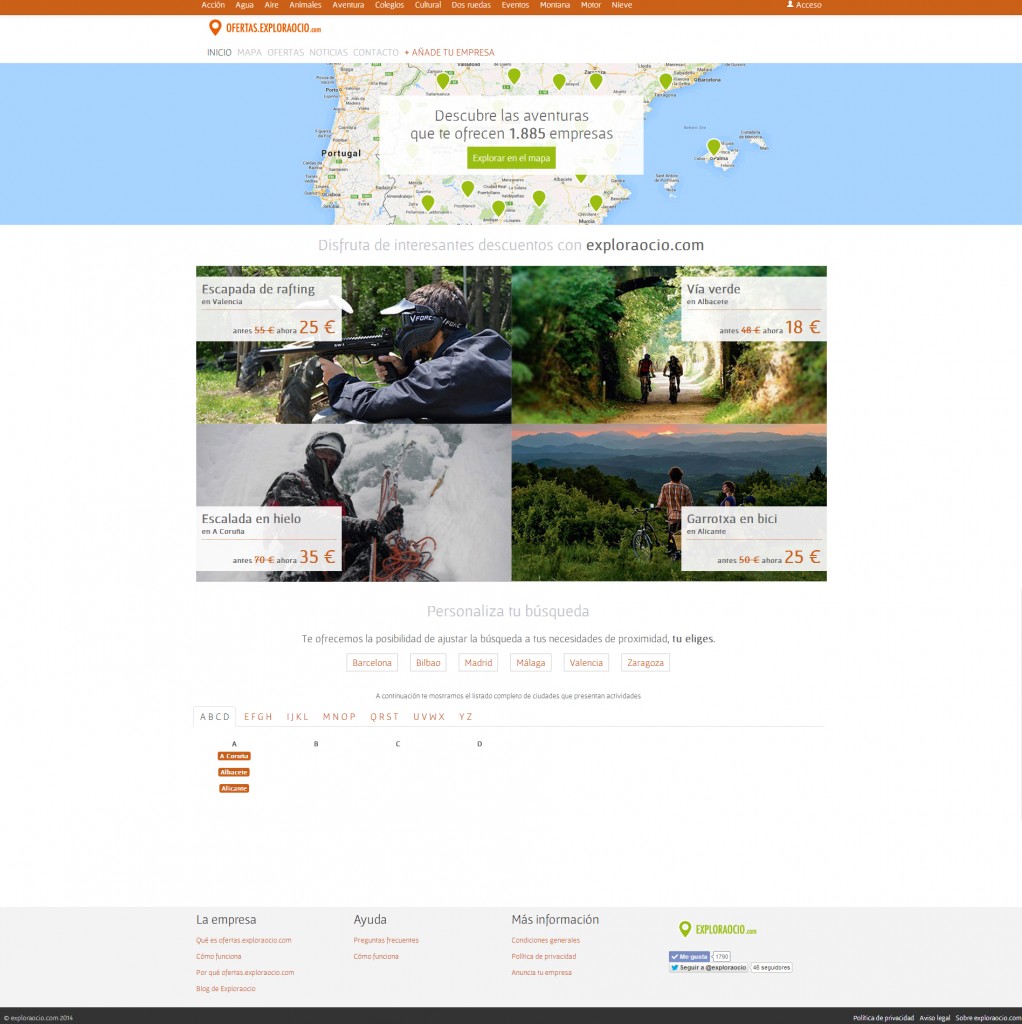
Task: Select the Montaña category in the top bar
Action: (554, 5)
